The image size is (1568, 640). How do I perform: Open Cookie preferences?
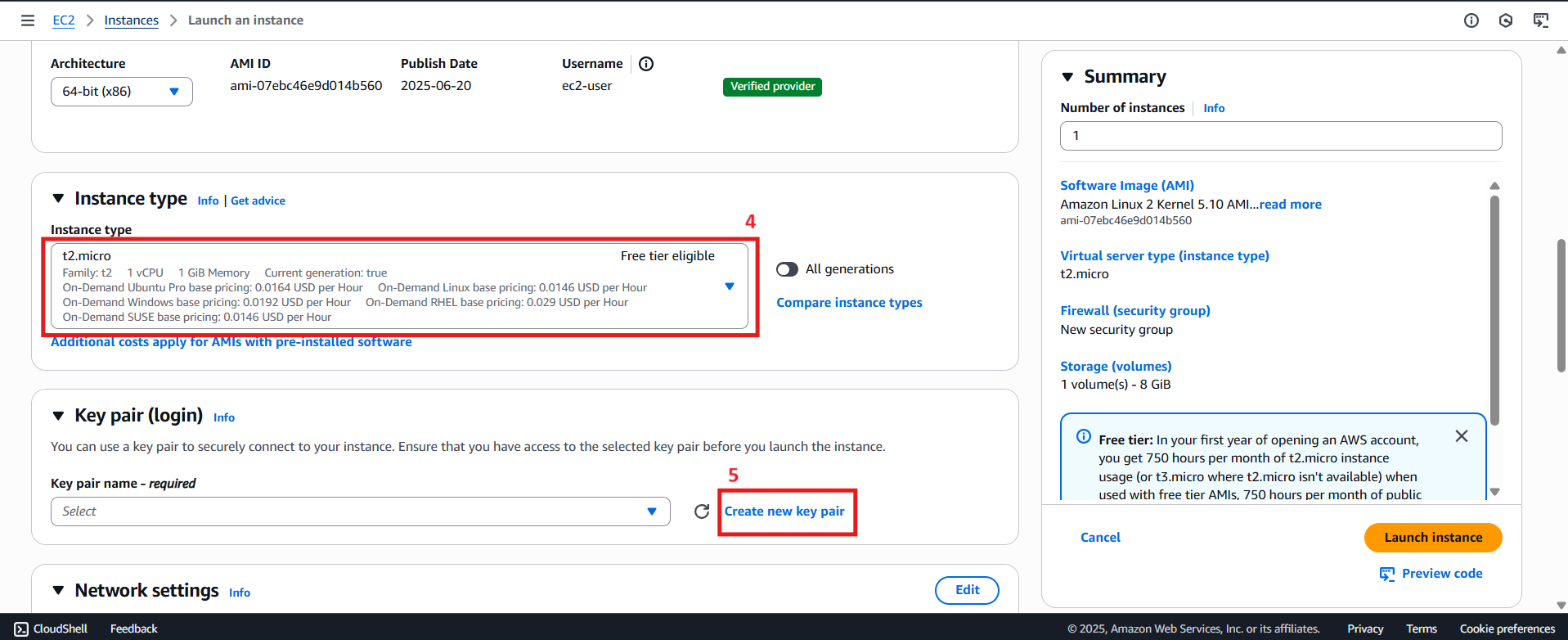[1507, 629]
